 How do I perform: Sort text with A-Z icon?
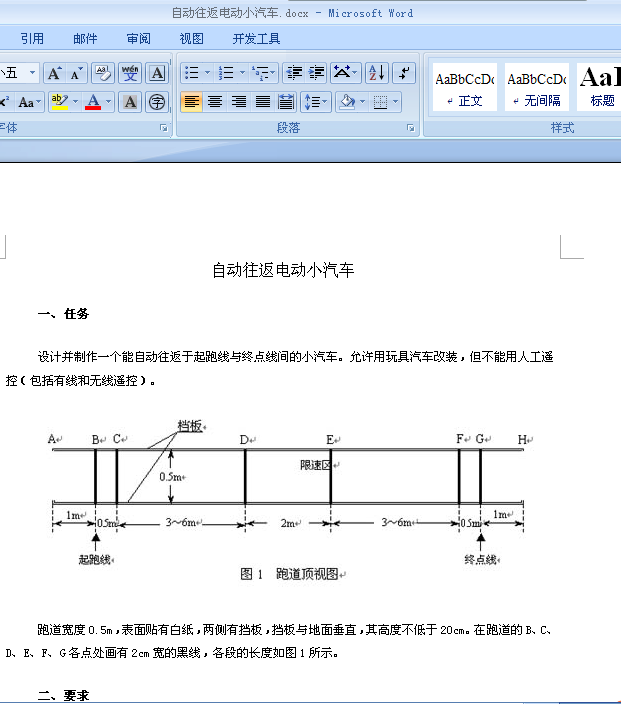[x=377, y=73]
